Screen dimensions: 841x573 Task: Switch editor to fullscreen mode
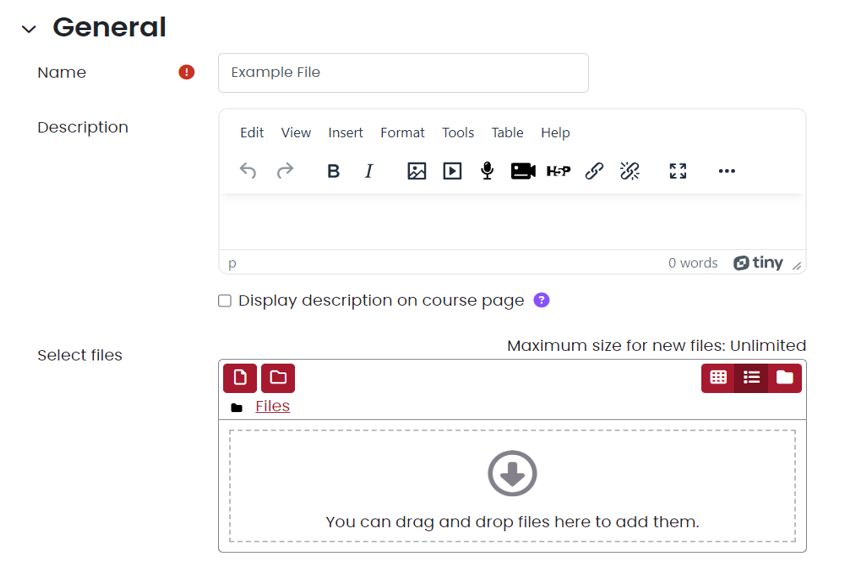[x=678, y=171]
